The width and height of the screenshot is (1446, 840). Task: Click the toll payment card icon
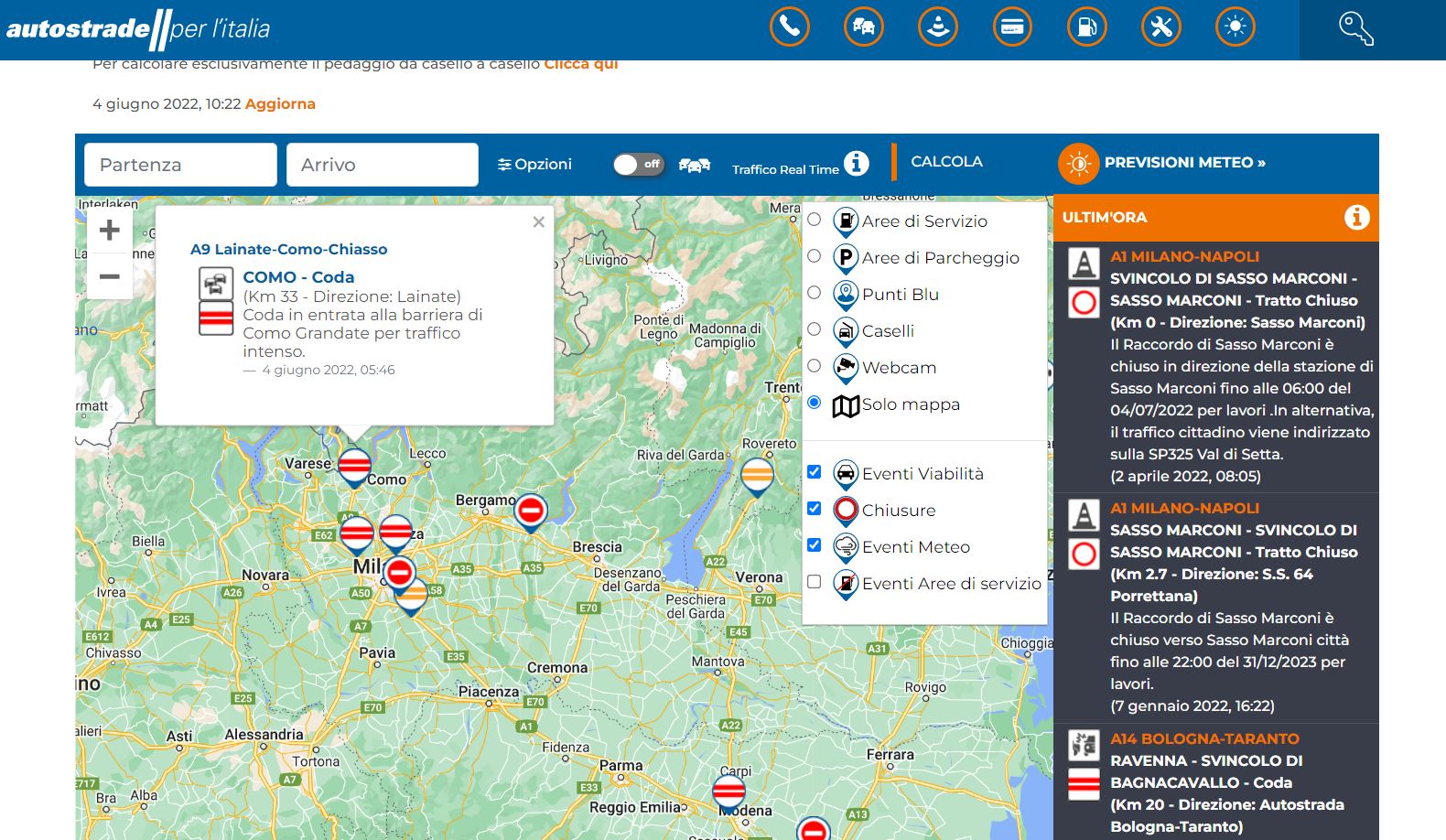[x=1011, y=27]
